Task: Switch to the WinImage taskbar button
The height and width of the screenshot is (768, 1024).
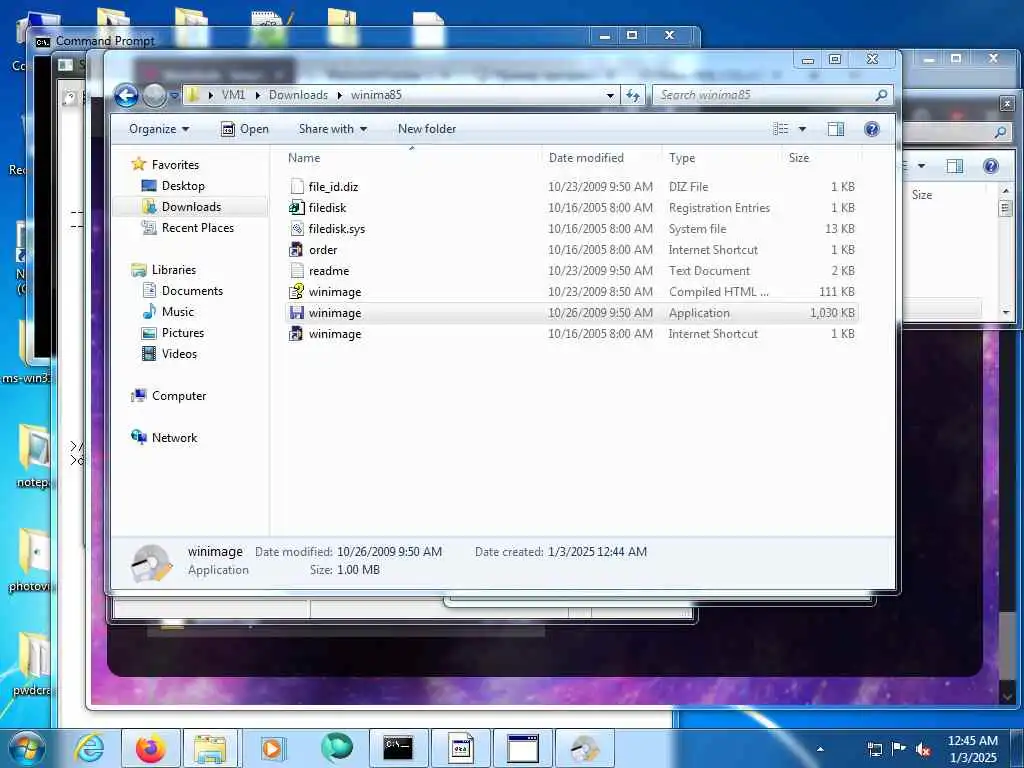Action: coord(584,748)
